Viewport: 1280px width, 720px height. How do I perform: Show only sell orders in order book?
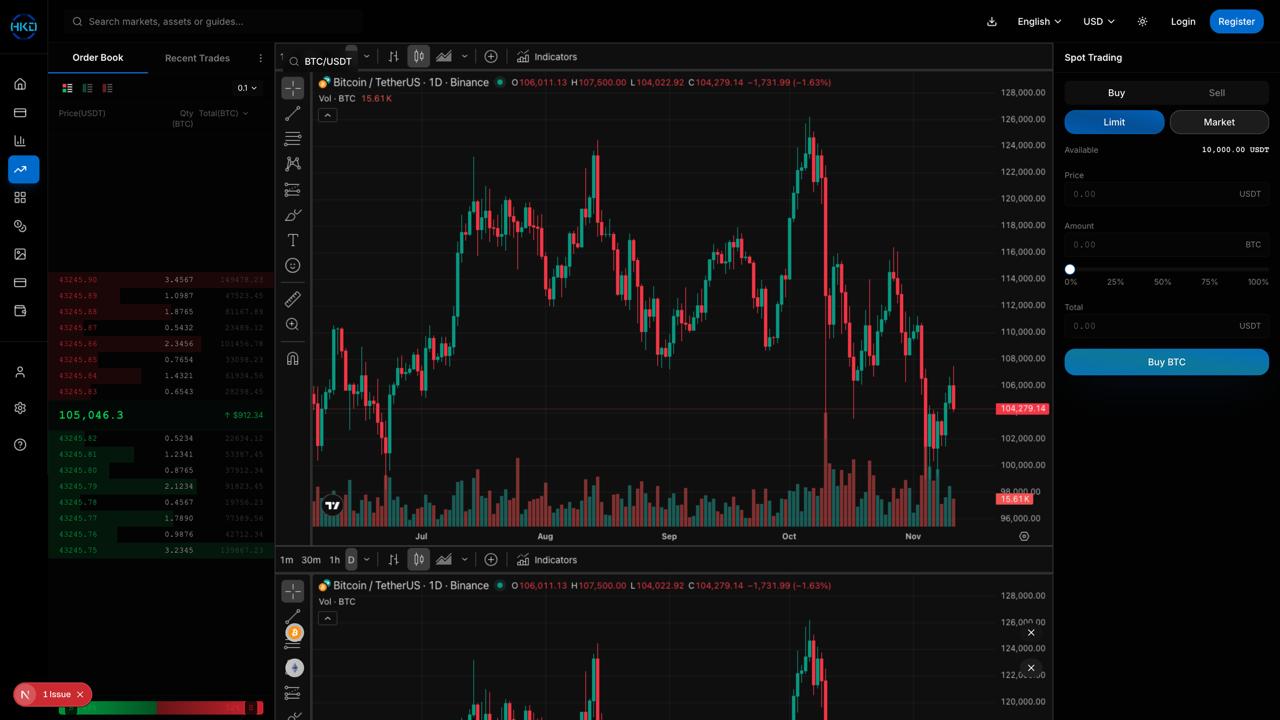point(107,88)
